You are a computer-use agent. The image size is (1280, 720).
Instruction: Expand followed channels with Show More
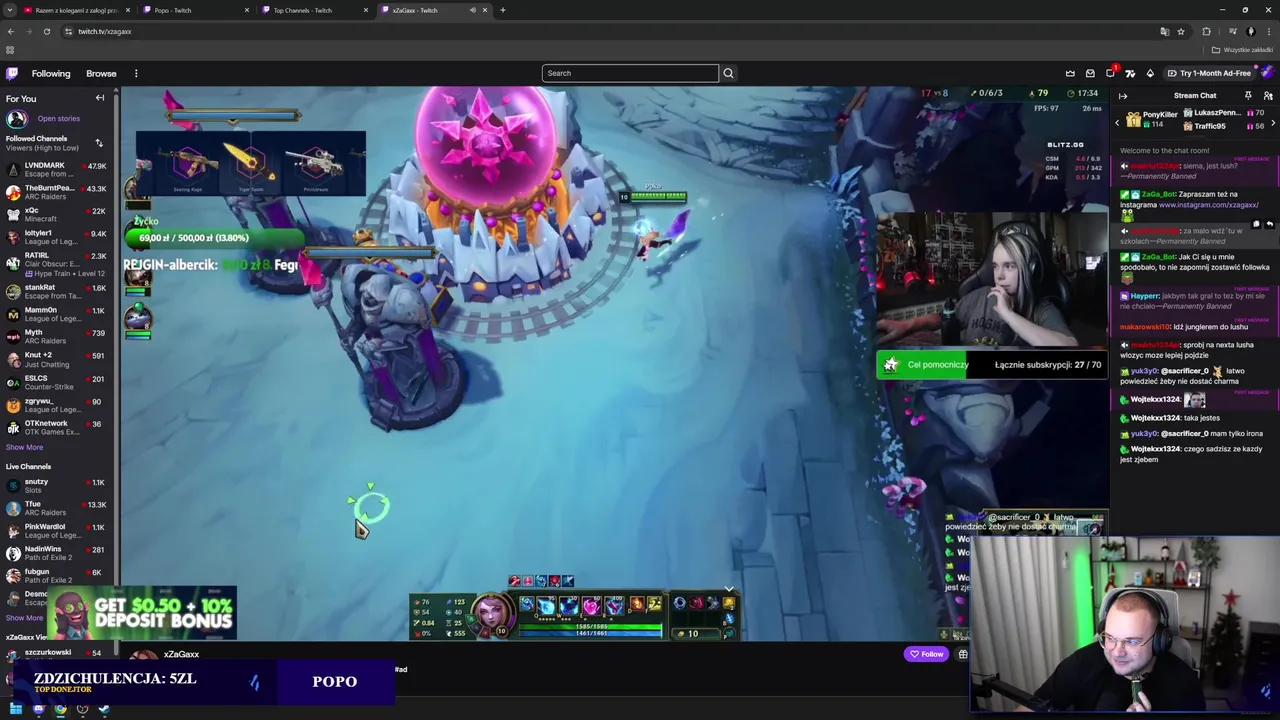(x=24, y=447)
